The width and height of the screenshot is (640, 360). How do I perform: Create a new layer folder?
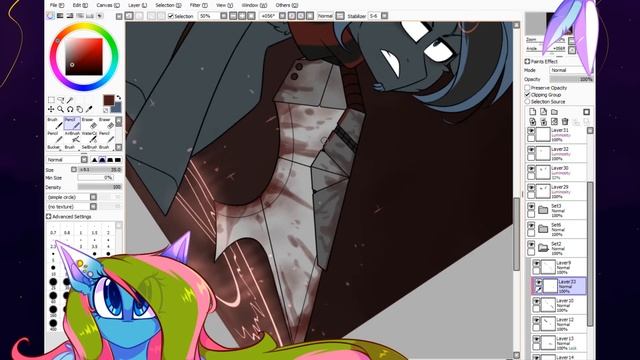pos(554,112)
